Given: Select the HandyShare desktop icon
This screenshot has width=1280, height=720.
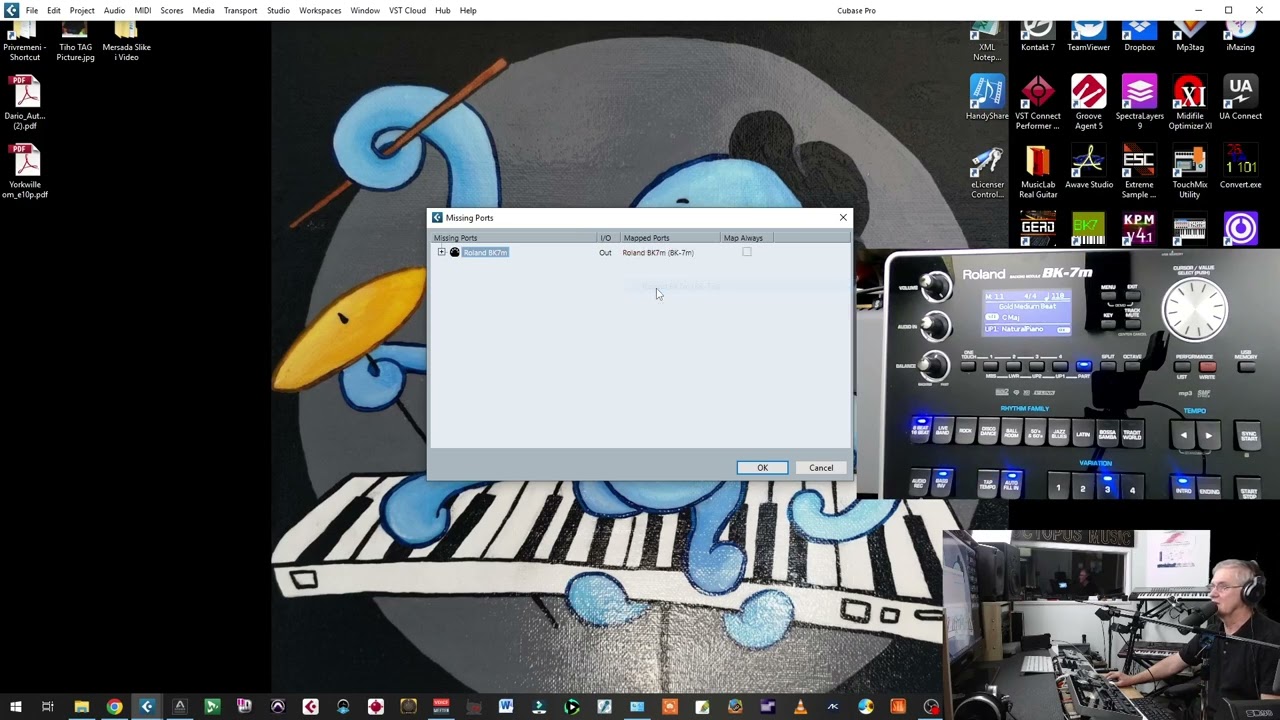Looking at the screenshot, I should point(987,97).
